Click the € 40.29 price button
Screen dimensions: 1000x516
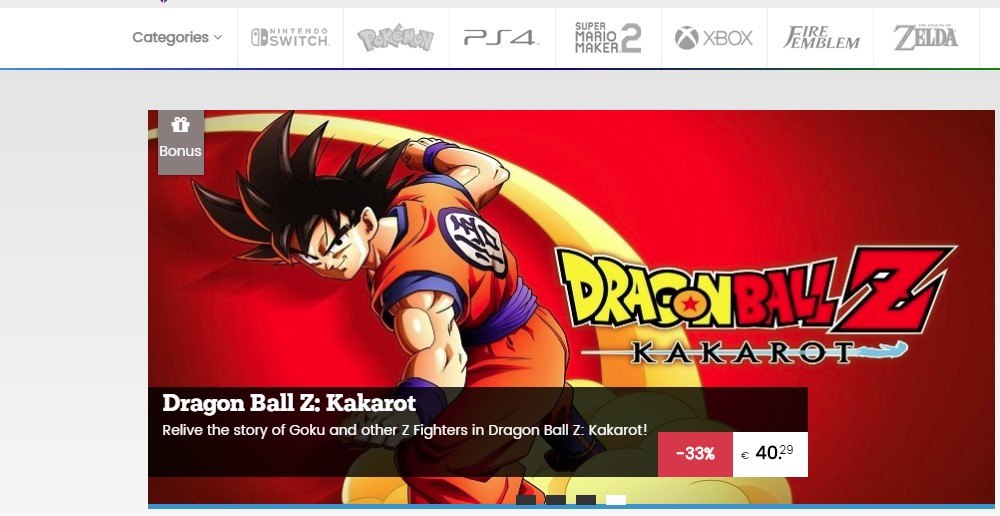tap(770, 454)
